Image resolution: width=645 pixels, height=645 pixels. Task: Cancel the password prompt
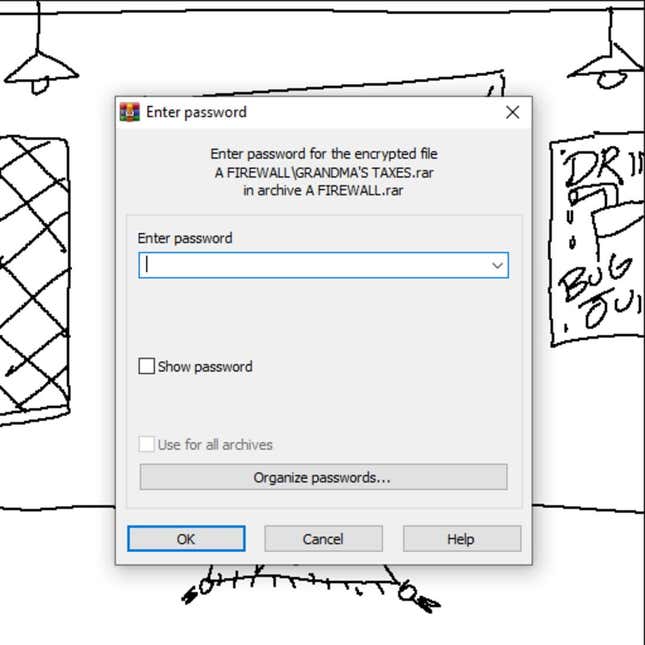(x=323, y=539)
